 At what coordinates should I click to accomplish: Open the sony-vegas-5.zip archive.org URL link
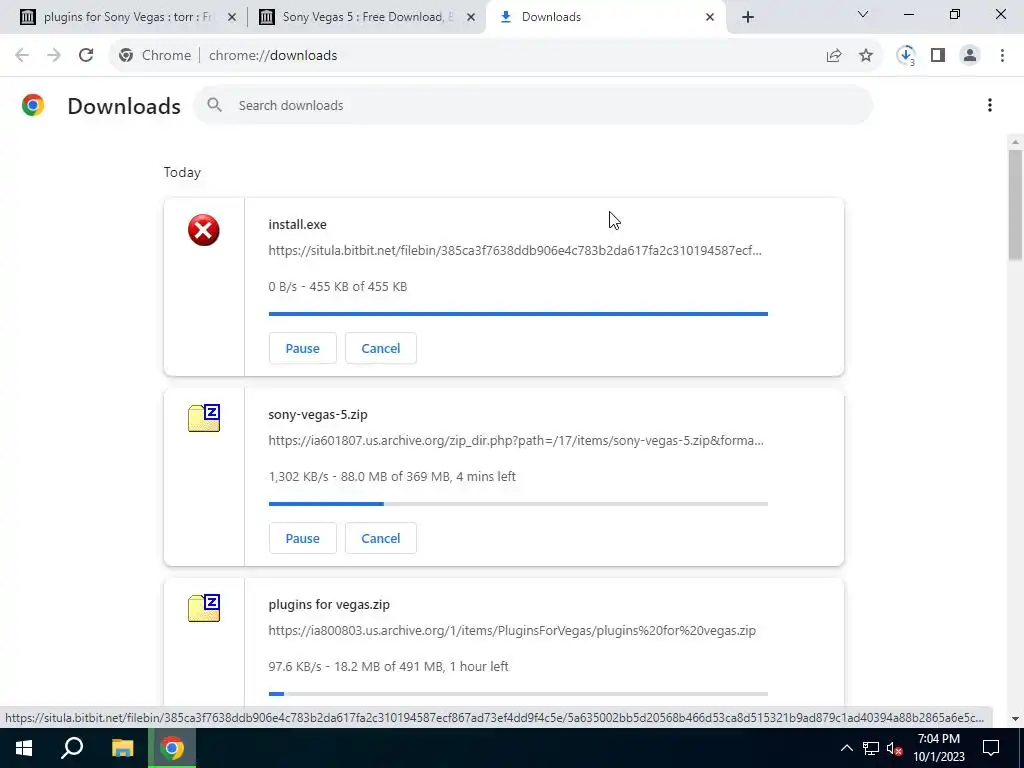point(516,440)
